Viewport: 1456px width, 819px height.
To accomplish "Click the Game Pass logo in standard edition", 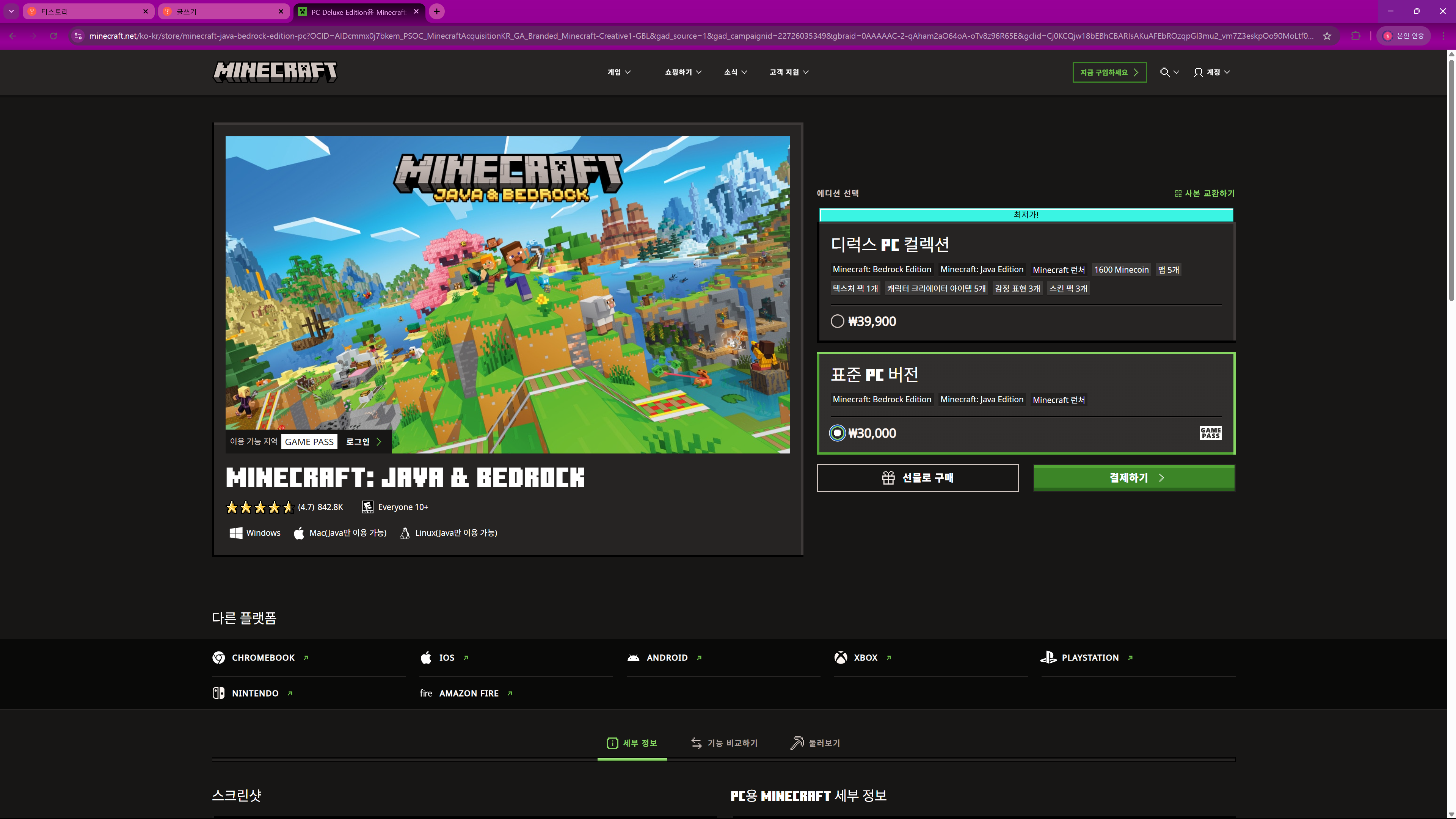I will click(1210, 433).
